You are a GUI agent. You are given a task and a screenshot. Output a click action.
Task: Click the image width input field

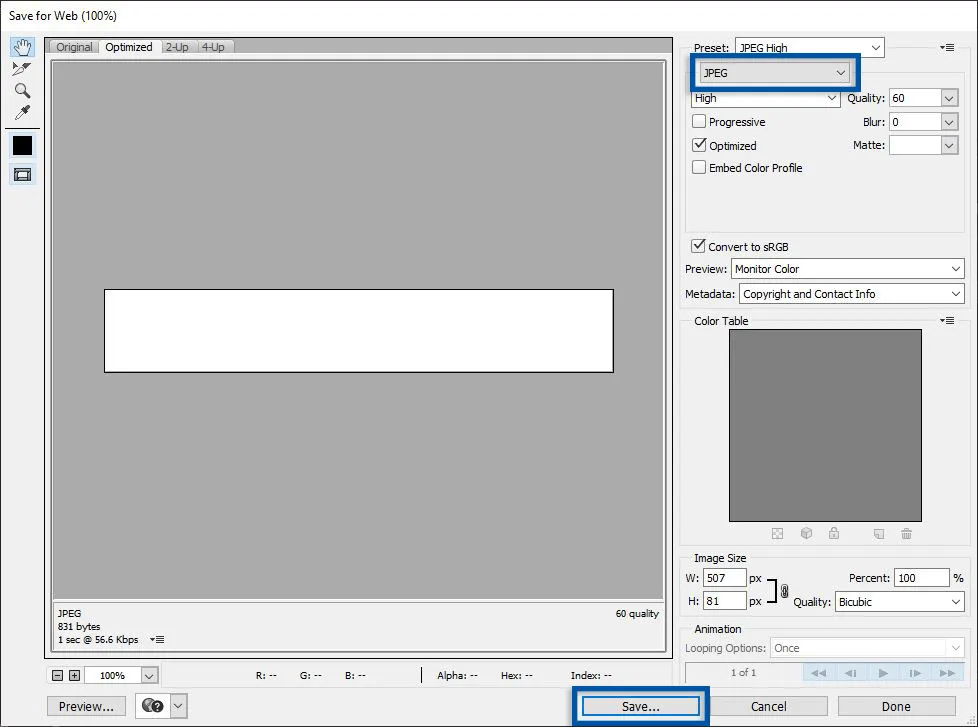point(724,577)
